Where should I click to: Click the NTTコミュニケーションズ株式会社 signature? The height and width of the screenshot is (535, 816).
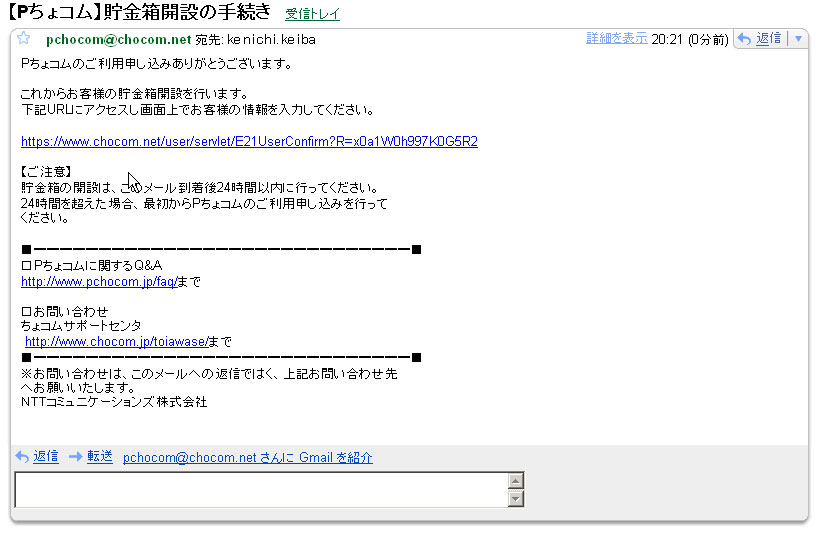tap(114, 402)
